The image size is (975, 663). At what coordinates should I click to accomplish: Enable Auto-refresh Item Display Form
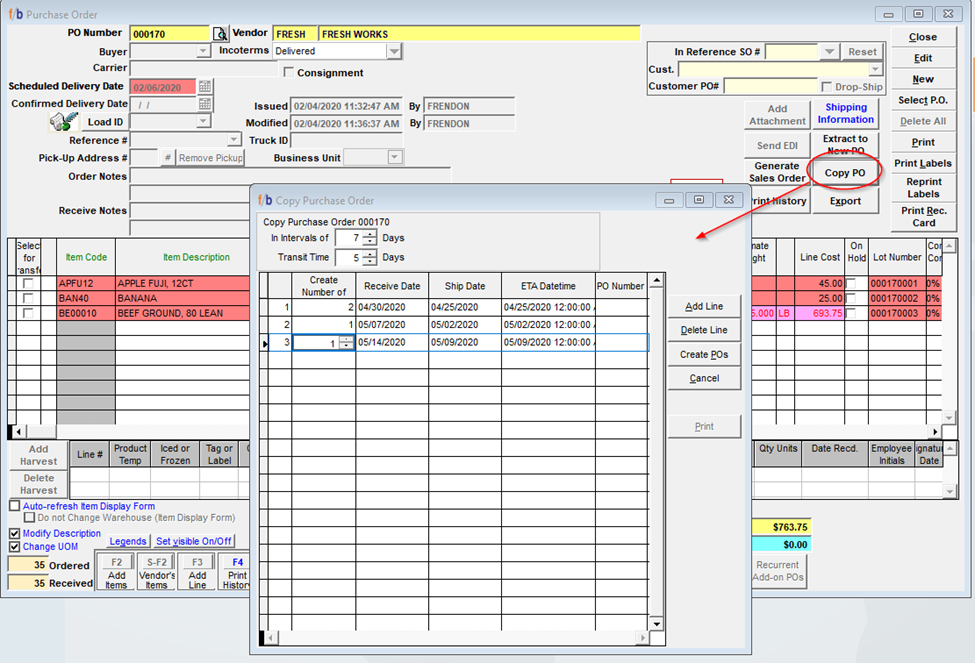14,506
